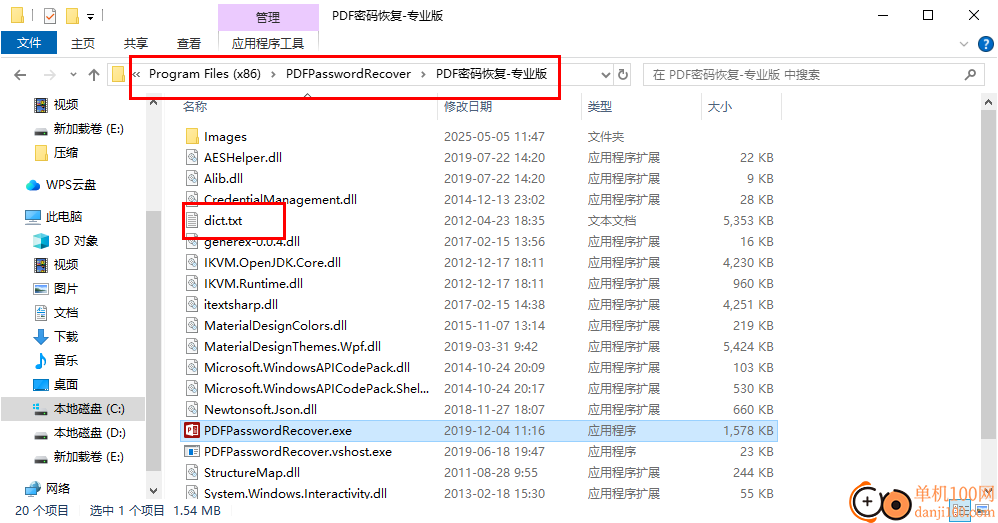The width and height of the screenshot is (998, 523).
Task: Select the Alib.dll file icon
Action: click(x=192, y=178)
